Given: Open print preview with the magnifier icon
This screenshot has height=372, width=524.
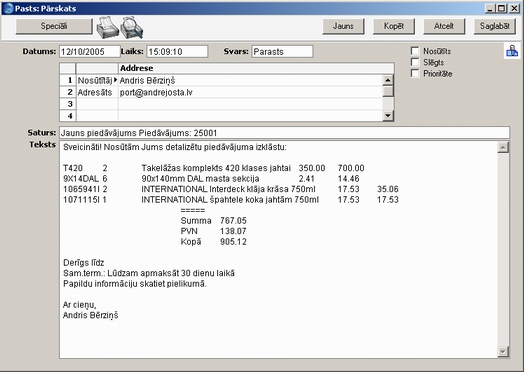Looking at the screenshot, I should click(x=132, y=27).
